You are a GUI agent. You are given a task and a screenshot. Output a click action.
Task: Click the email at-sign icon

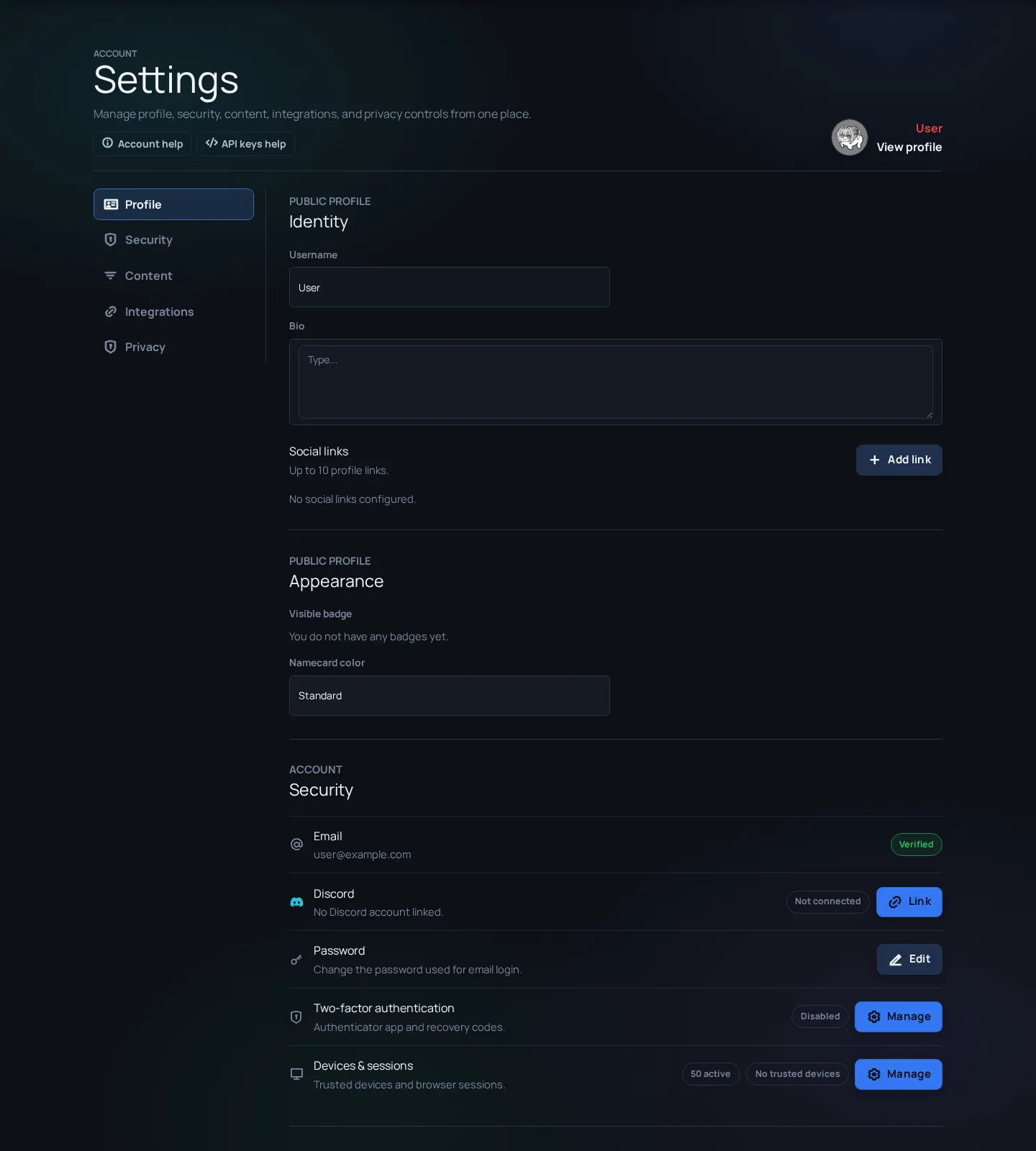(x=296, y=845)
